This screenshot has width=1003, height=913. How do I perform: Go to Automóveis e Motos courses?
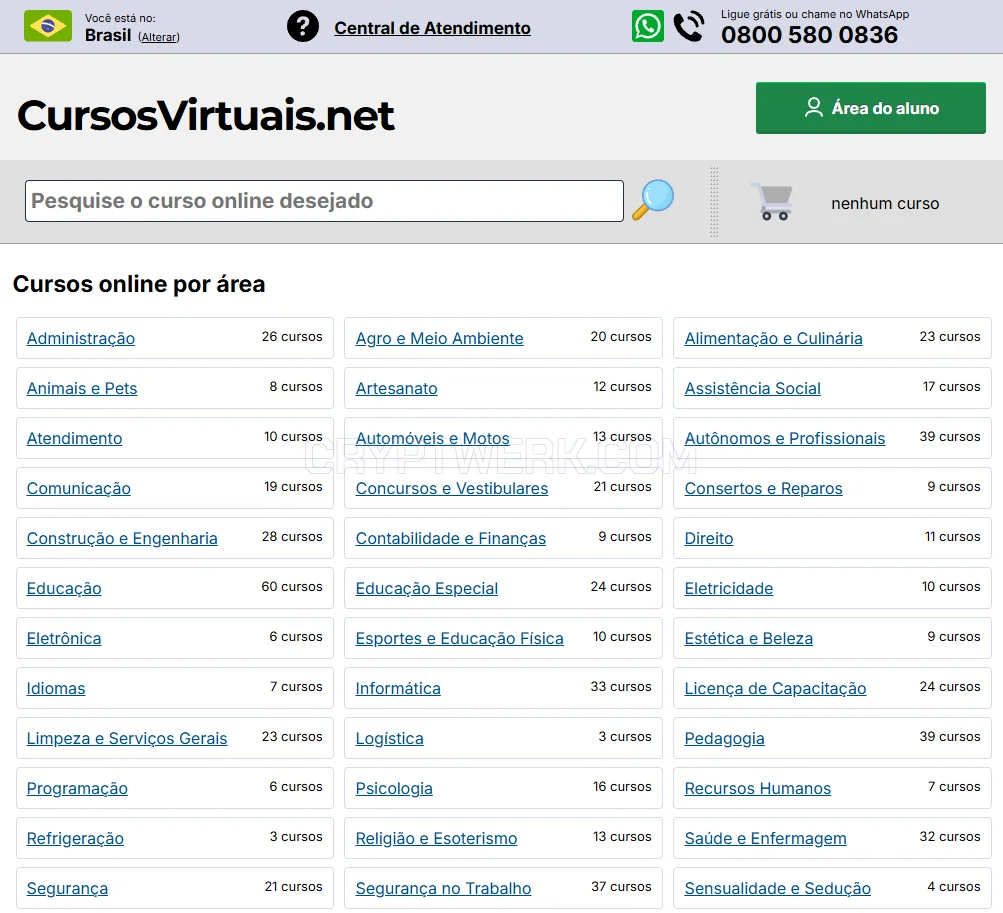click(432, 438)
